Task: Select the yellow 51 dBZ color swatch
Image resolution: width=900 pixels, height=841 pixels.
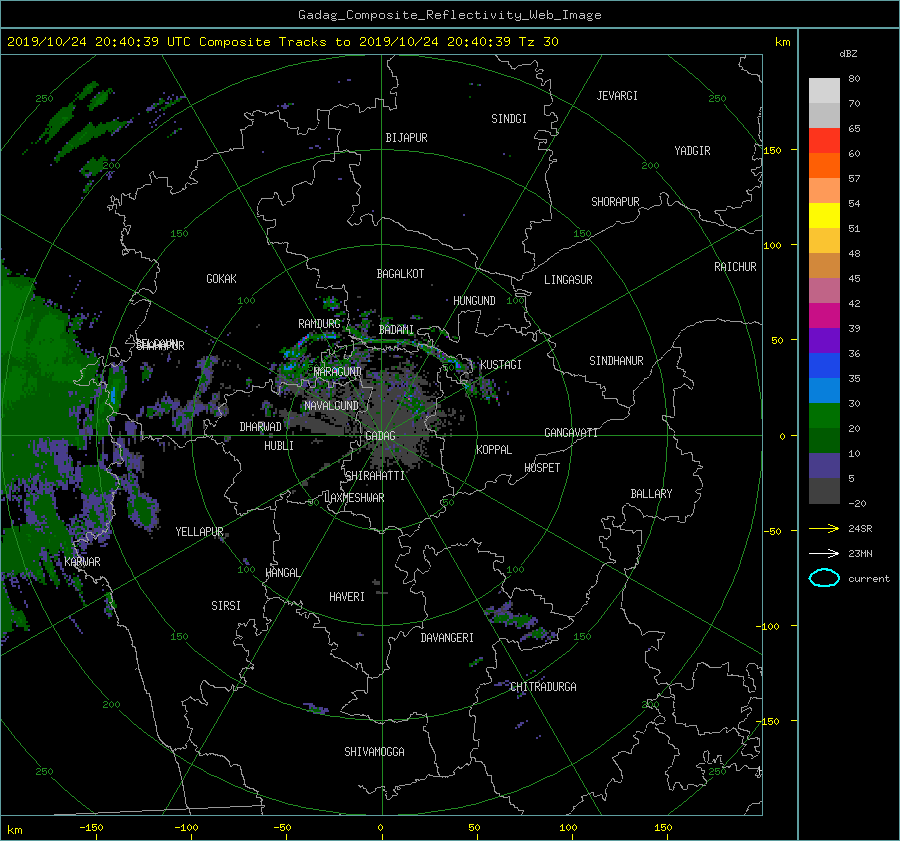Action: 824,216
